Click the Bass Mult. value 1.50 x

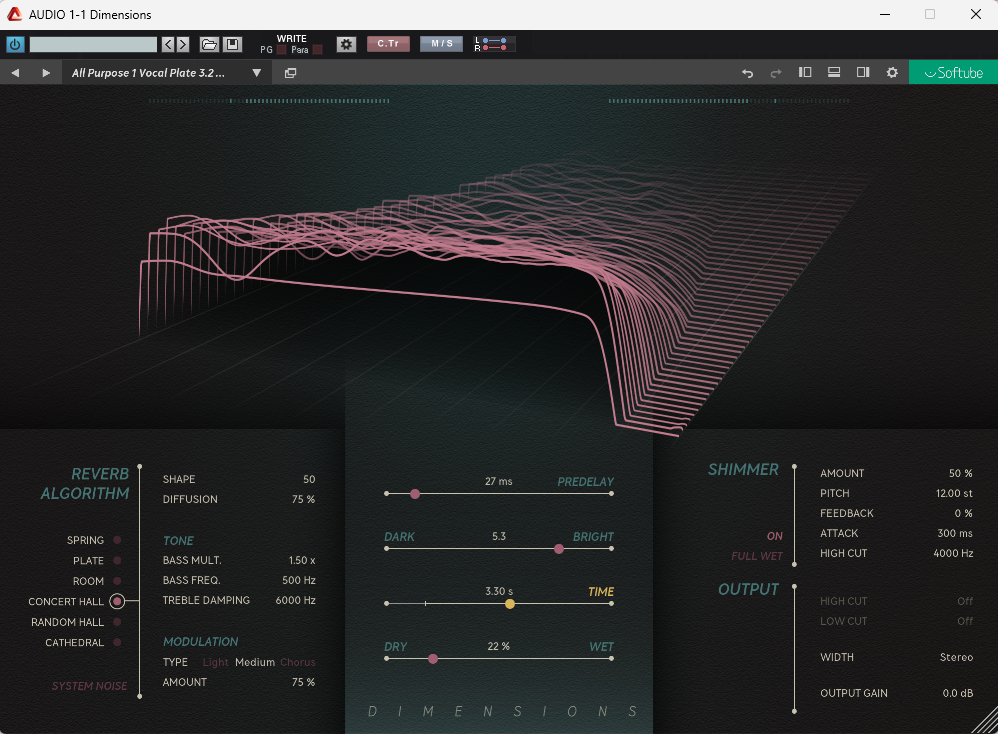tap(302, 560)
